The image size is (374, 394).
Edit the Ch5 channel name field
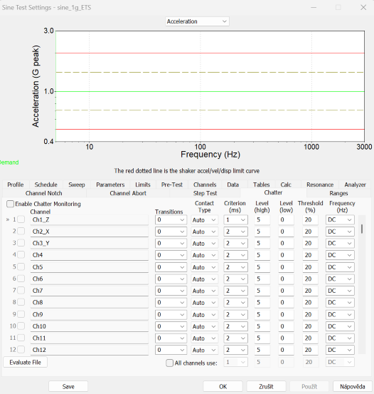pyautogui.click(x=89, y=267)
